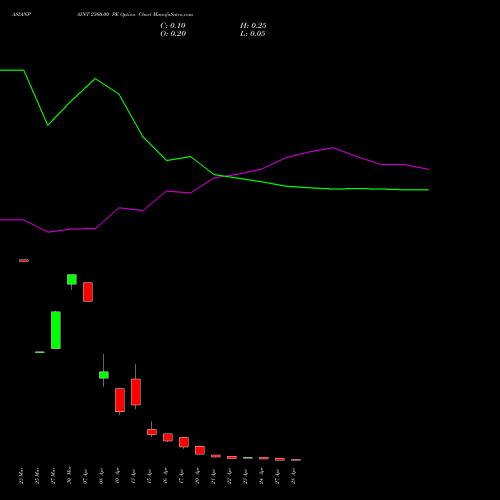The image size is (500, 500).
Task: Click the green candle above 30 Mar
Action: click(72, 279)
